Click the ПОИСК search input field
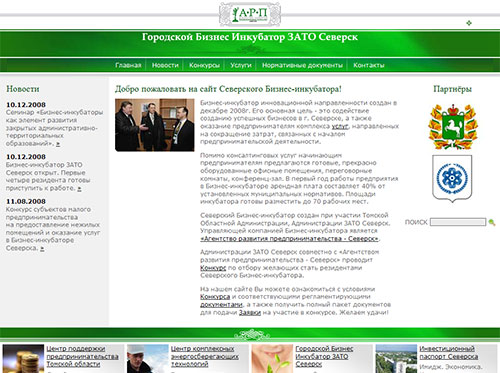 458,222
